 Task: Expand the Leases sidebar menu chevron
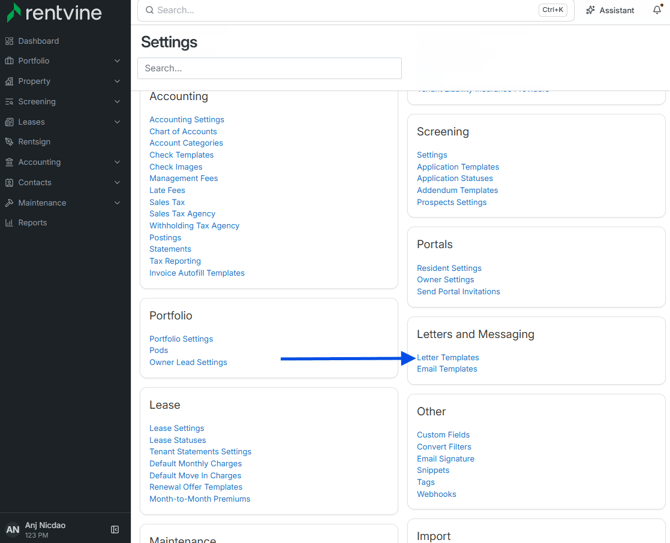[x=117, y=122]
